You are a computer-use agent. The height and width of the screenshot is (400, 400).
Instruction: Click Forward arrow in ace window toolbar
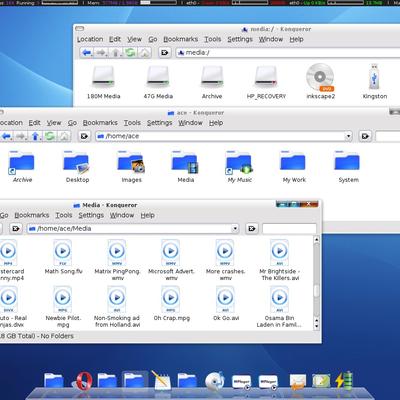point(21,136)
